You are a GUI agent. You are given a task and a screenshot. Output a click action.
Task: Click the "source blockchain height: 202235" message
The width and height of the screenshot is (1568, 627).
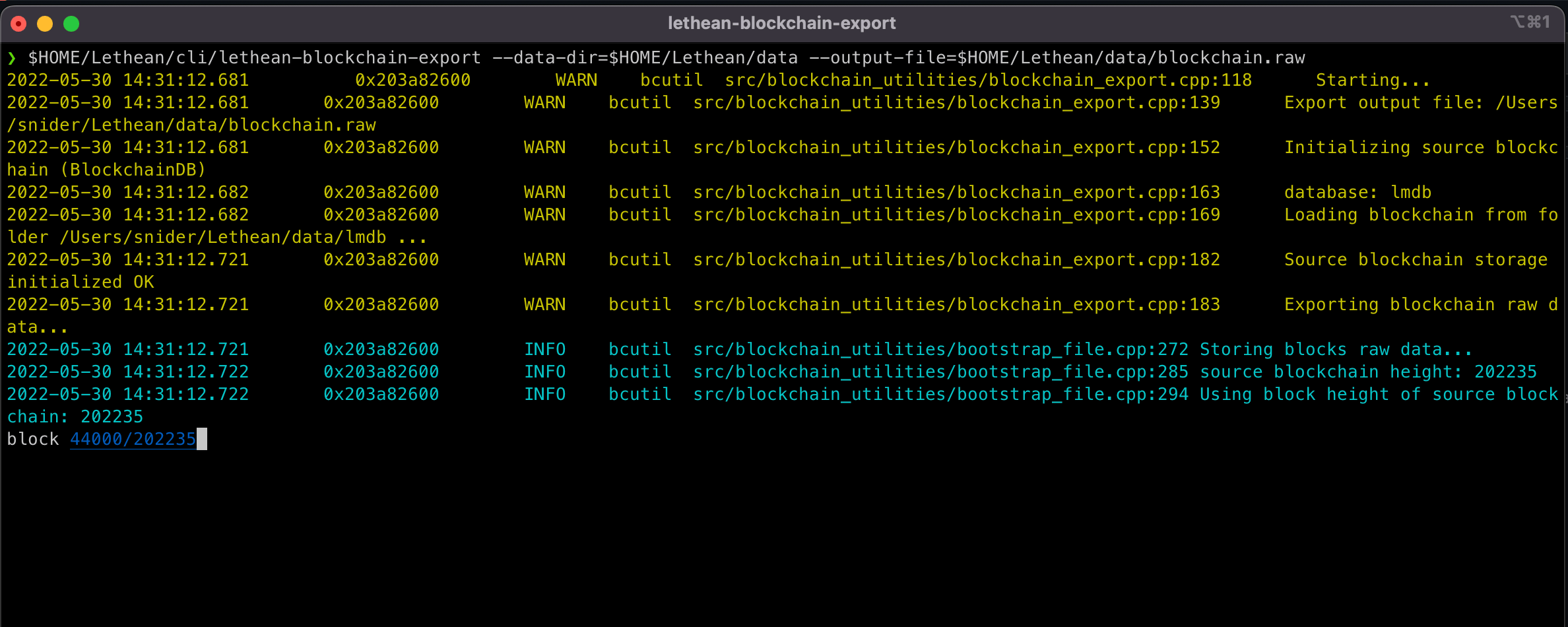click(x=1368, y=372)
